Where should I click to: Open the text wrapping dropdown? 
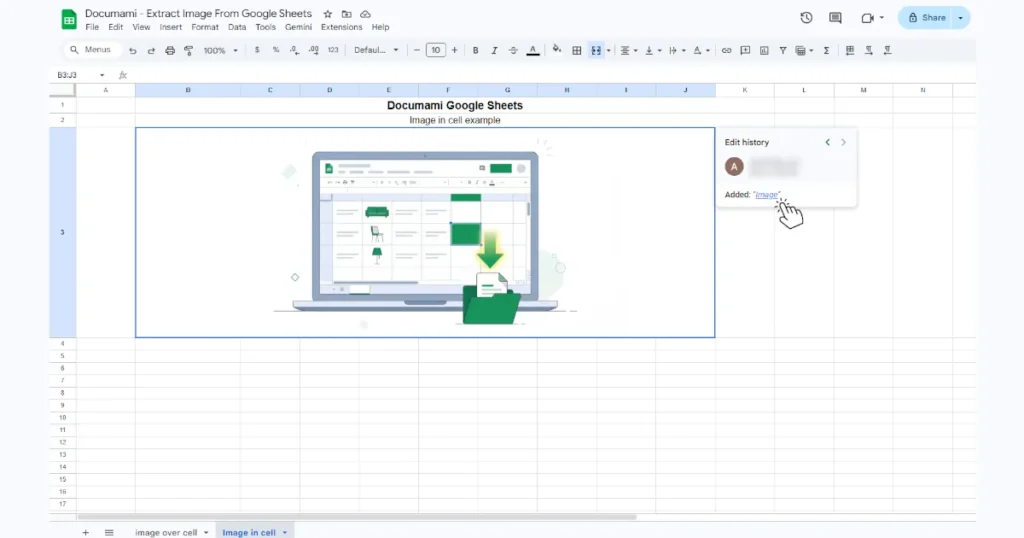[677, 50]
